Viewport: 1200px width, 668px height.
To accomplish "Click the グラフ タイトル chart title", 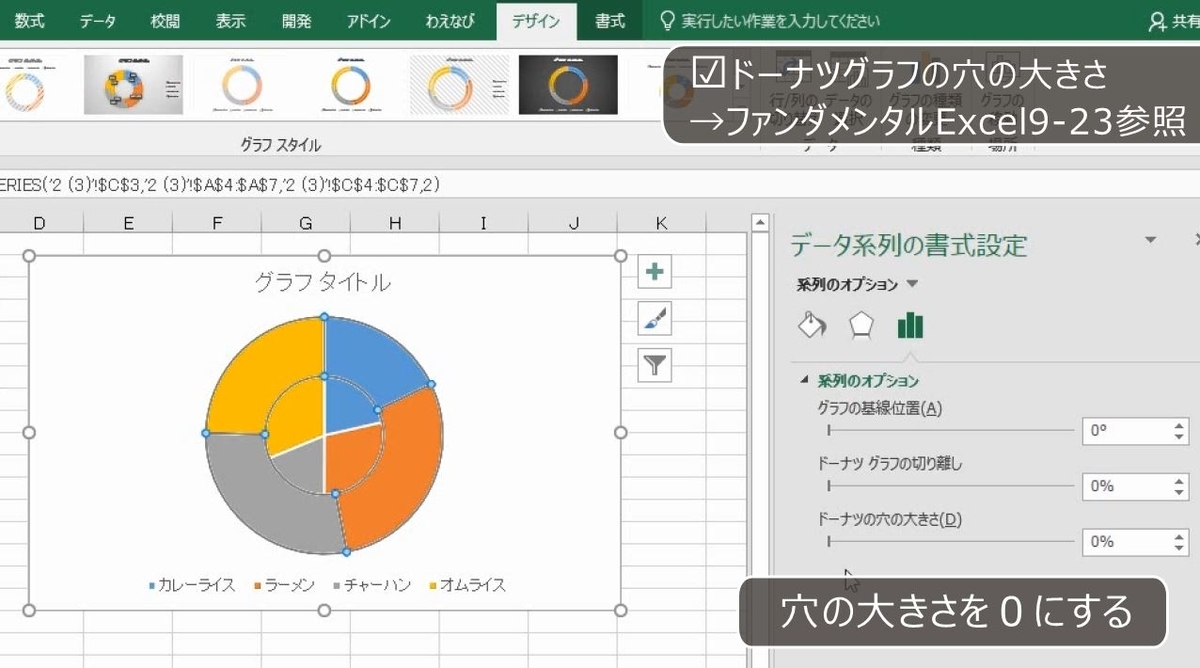I will pos(323,283).
